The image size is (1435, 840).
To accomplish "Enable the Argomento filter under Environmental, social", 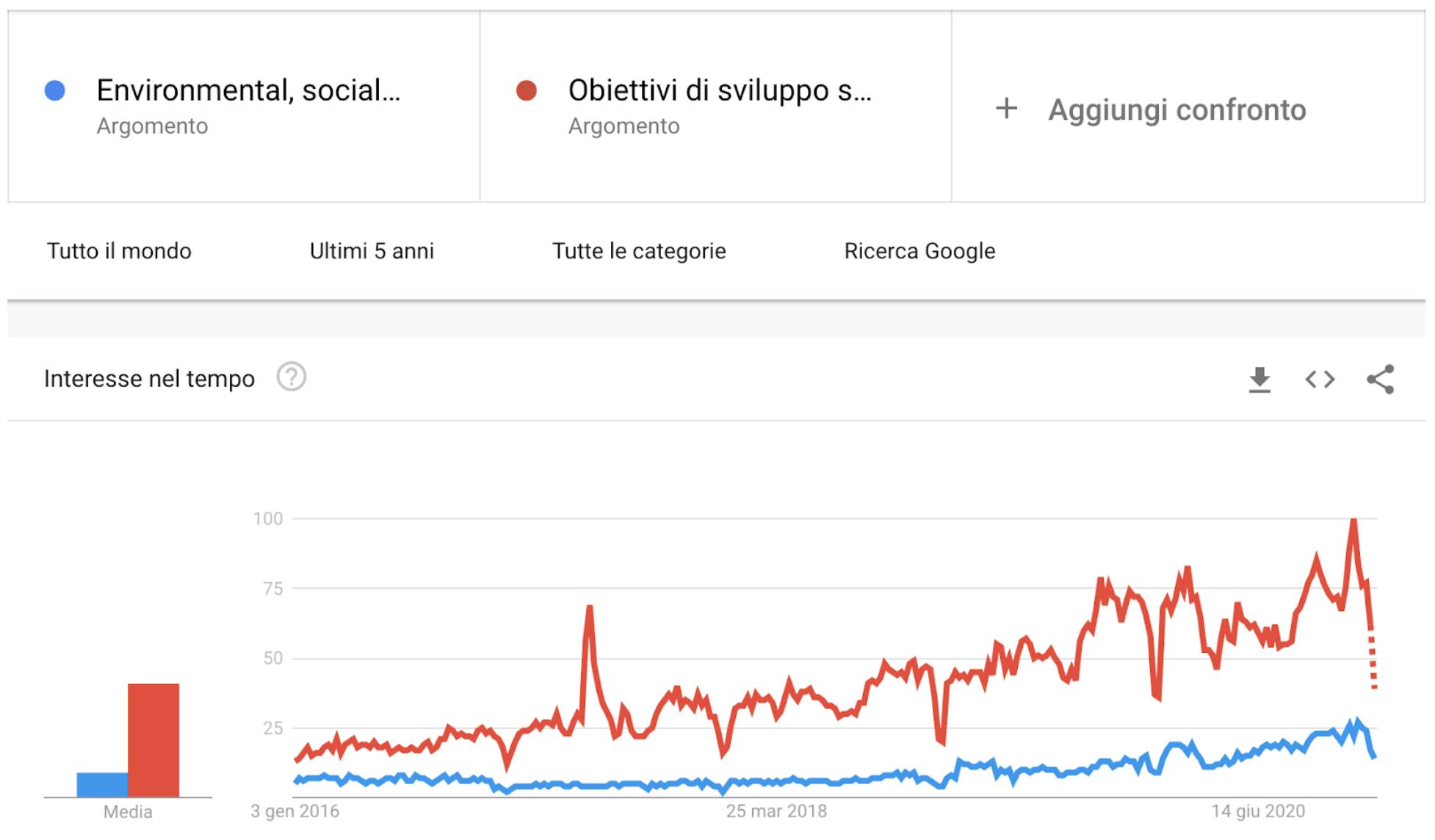I will coord(152,126).
